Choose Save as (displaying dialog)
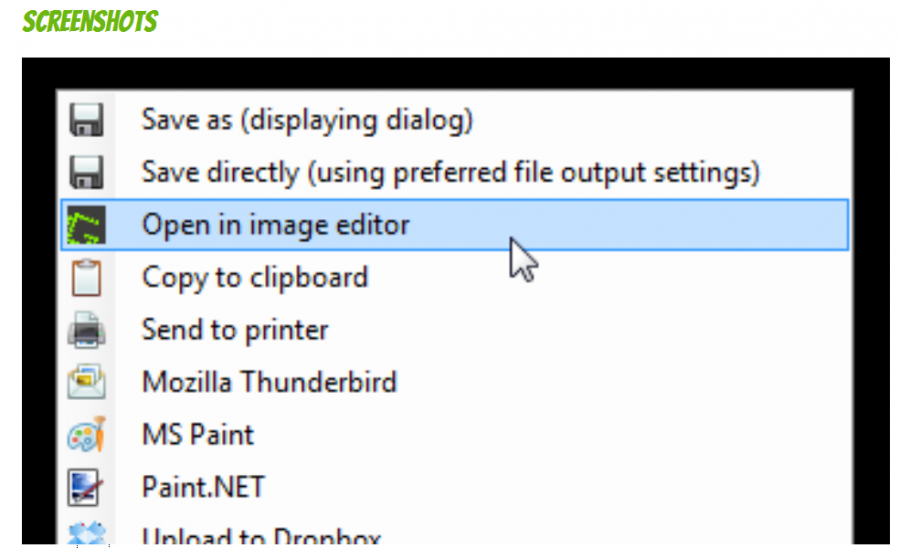This screenshot has height=548, width=900. [x=307, y=120]
